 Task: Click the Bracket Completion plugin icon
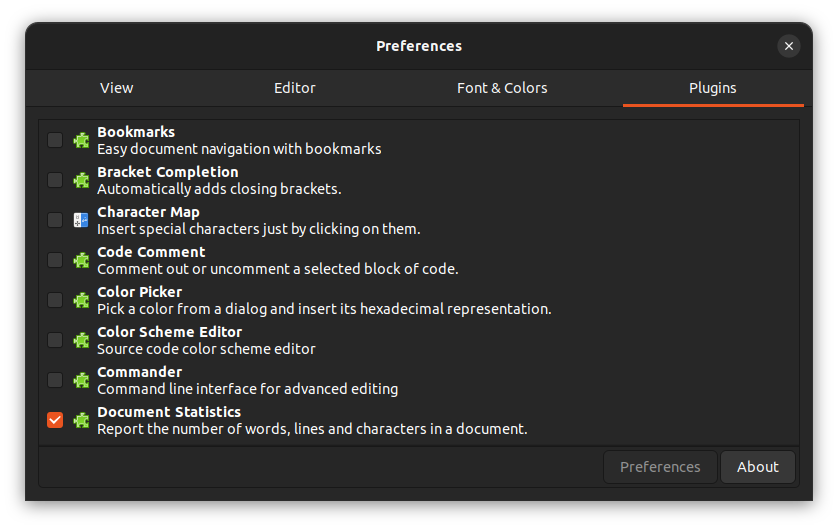pyautogui.click(x=81, y=180)
